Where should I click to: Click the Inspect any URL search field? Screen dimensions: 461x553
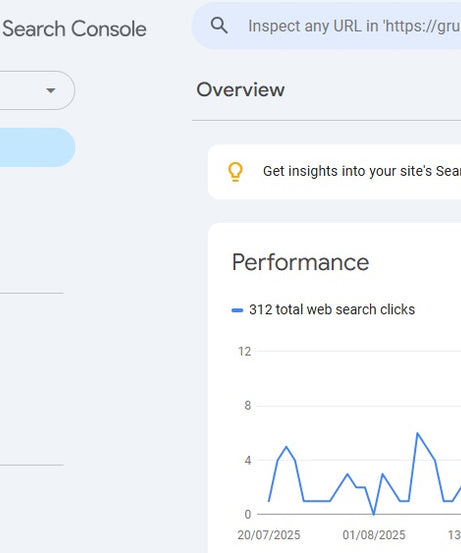click(327, 26)
